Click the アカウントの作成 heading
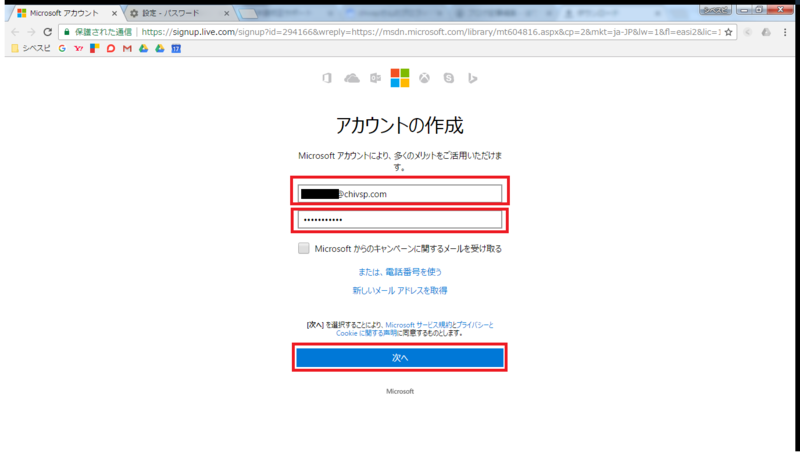 pos(400,125)
